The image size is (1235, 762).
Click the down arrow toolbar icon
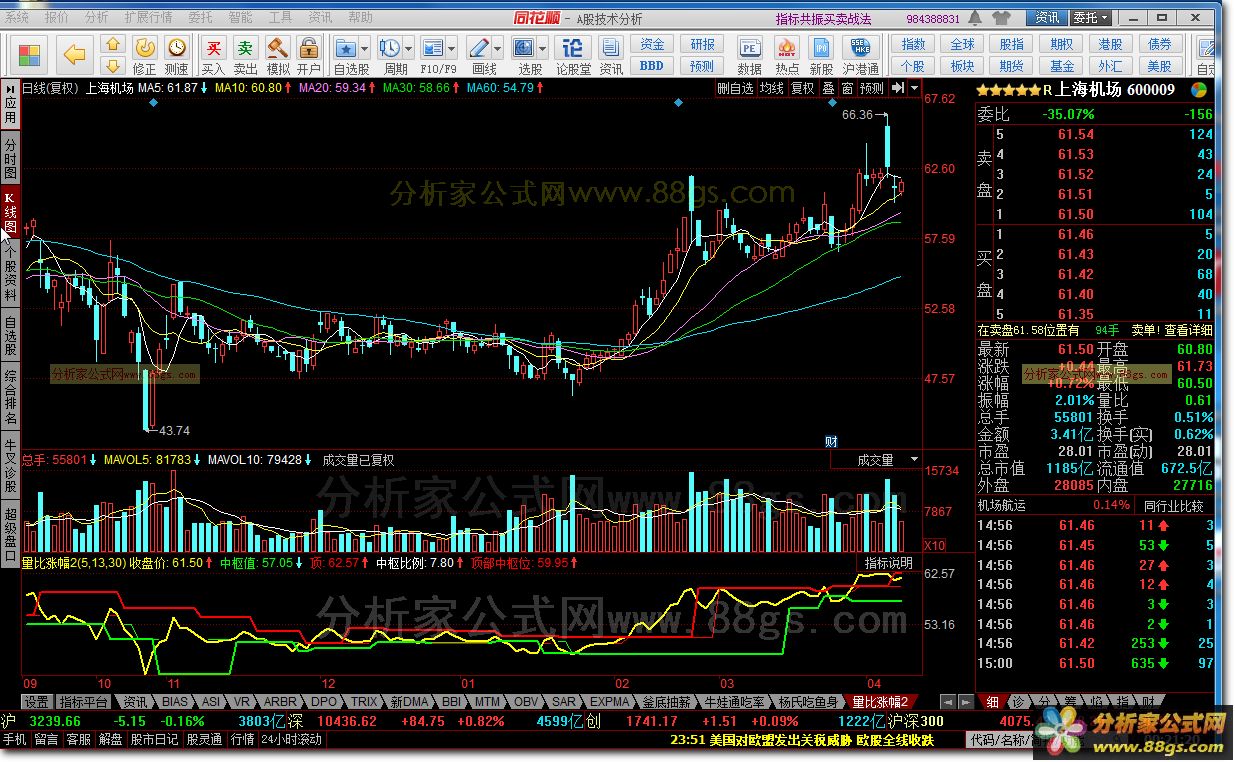[114, 66]
